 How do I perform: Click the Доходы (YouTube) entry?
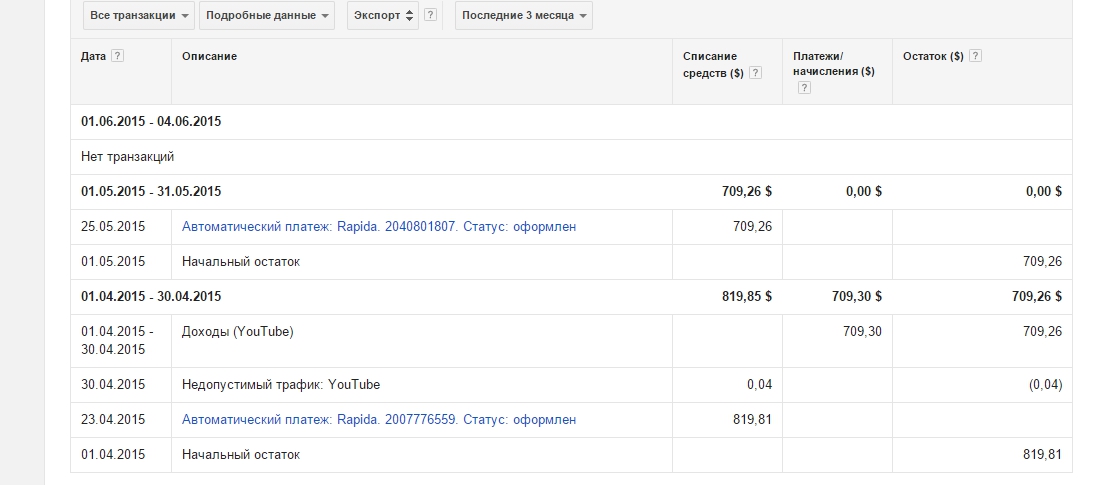click(x=237, y=332)
